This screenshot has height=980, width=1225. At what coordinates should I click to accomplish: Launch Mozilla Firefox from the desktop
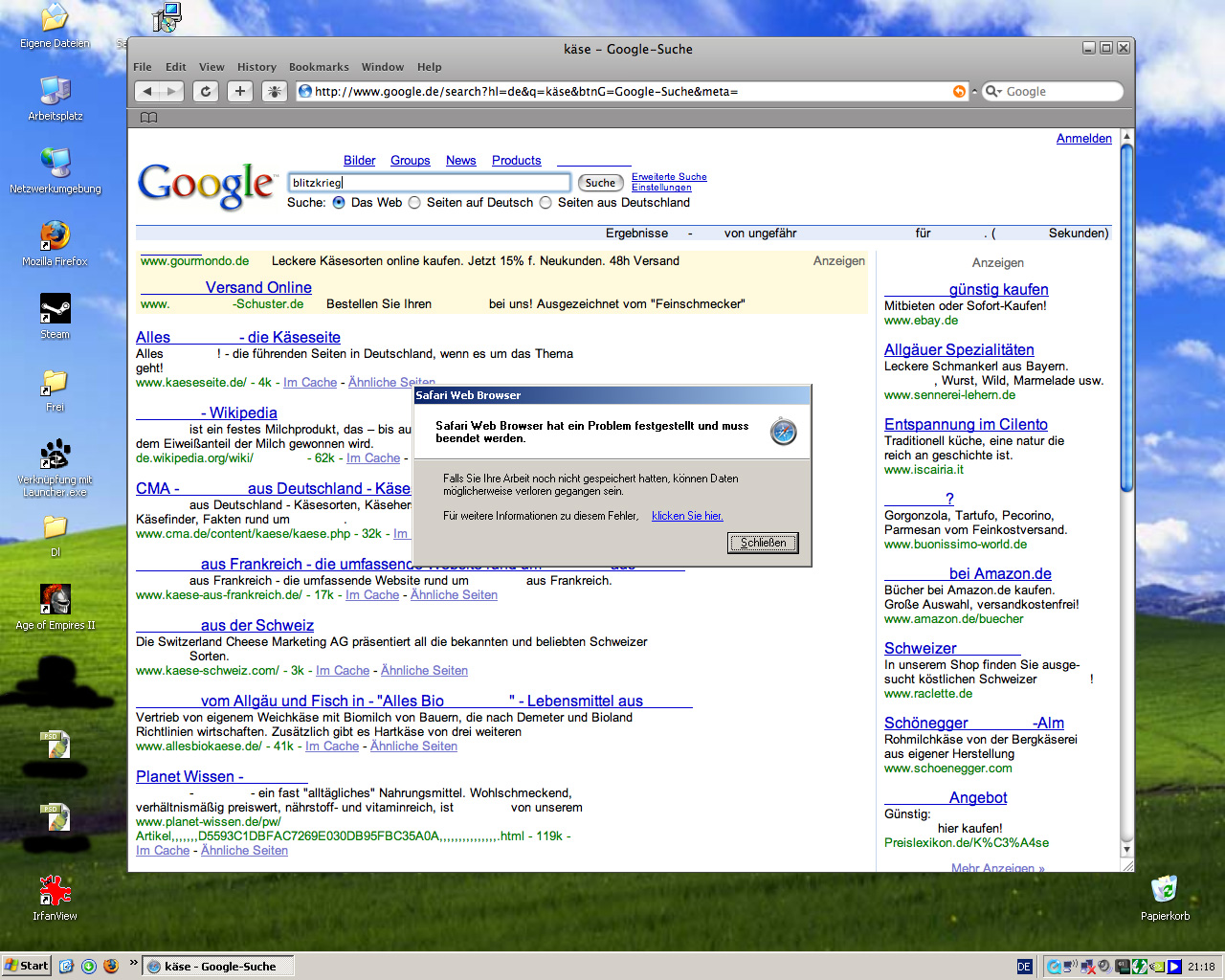coord(55,244)
